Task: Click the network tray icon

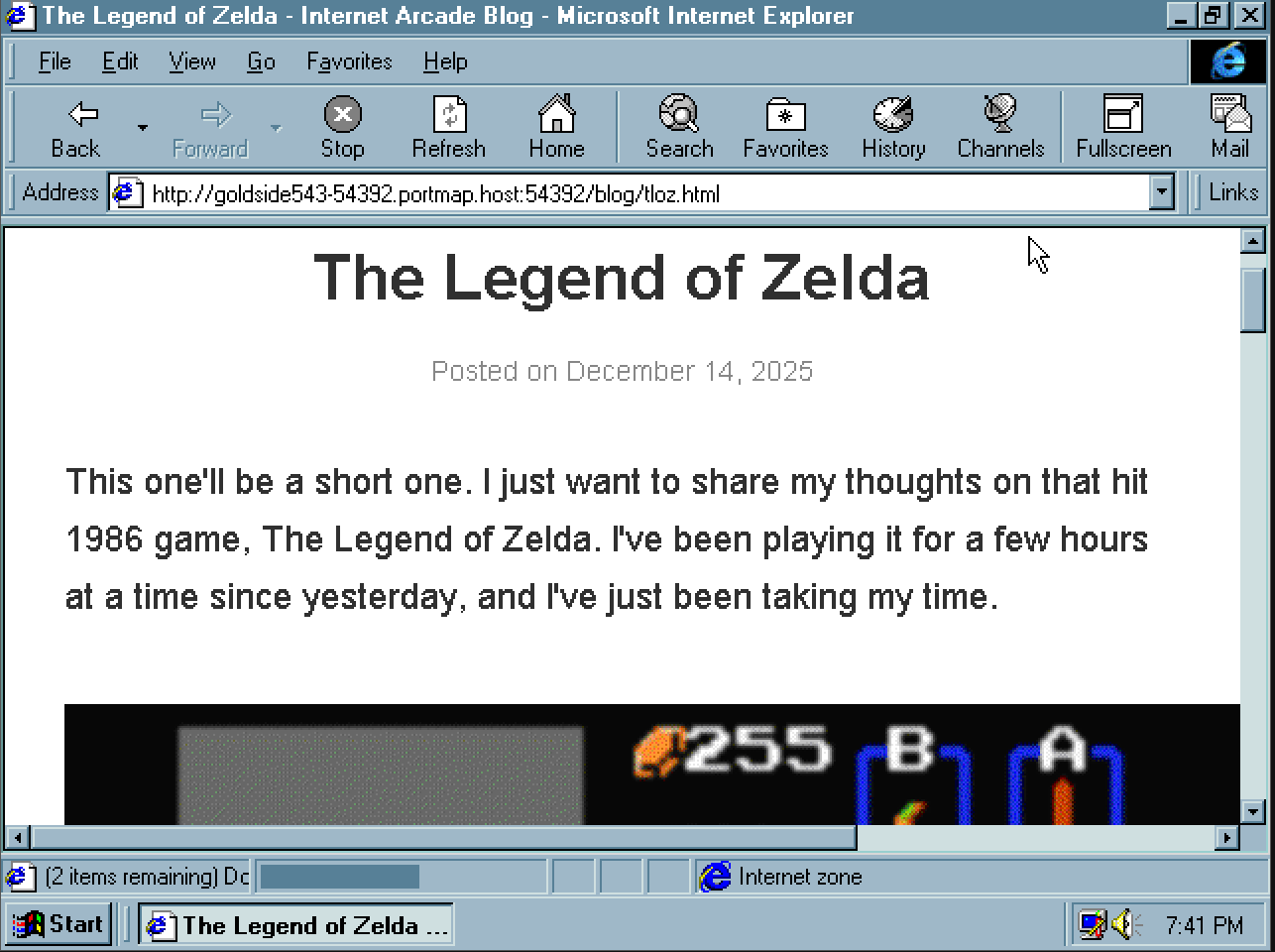Action: [x=1094, y=924]
